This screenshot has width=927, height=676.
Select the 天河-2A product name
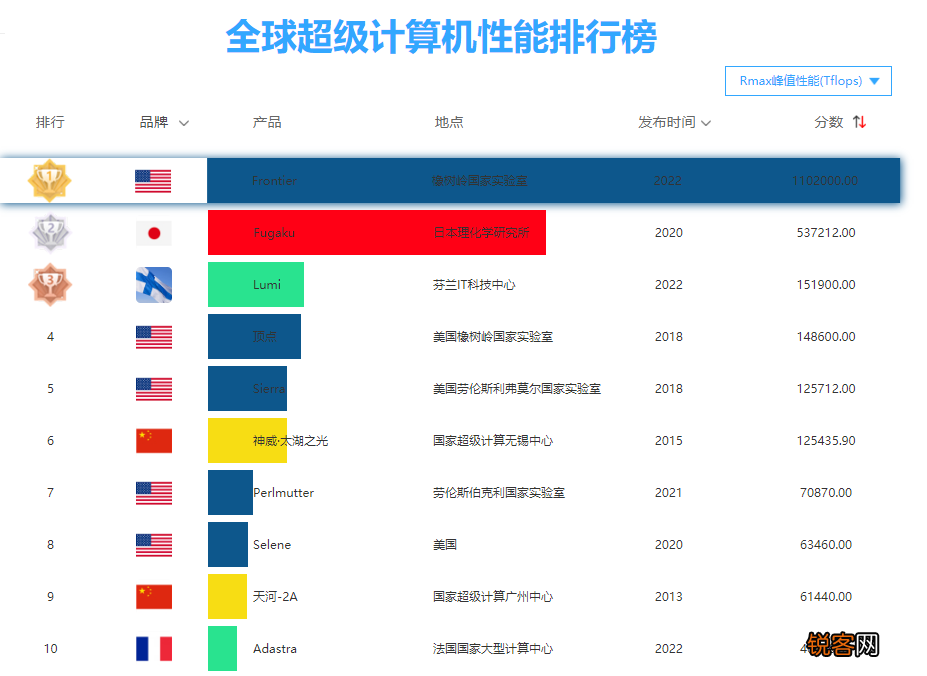click(x=275, y=597)
